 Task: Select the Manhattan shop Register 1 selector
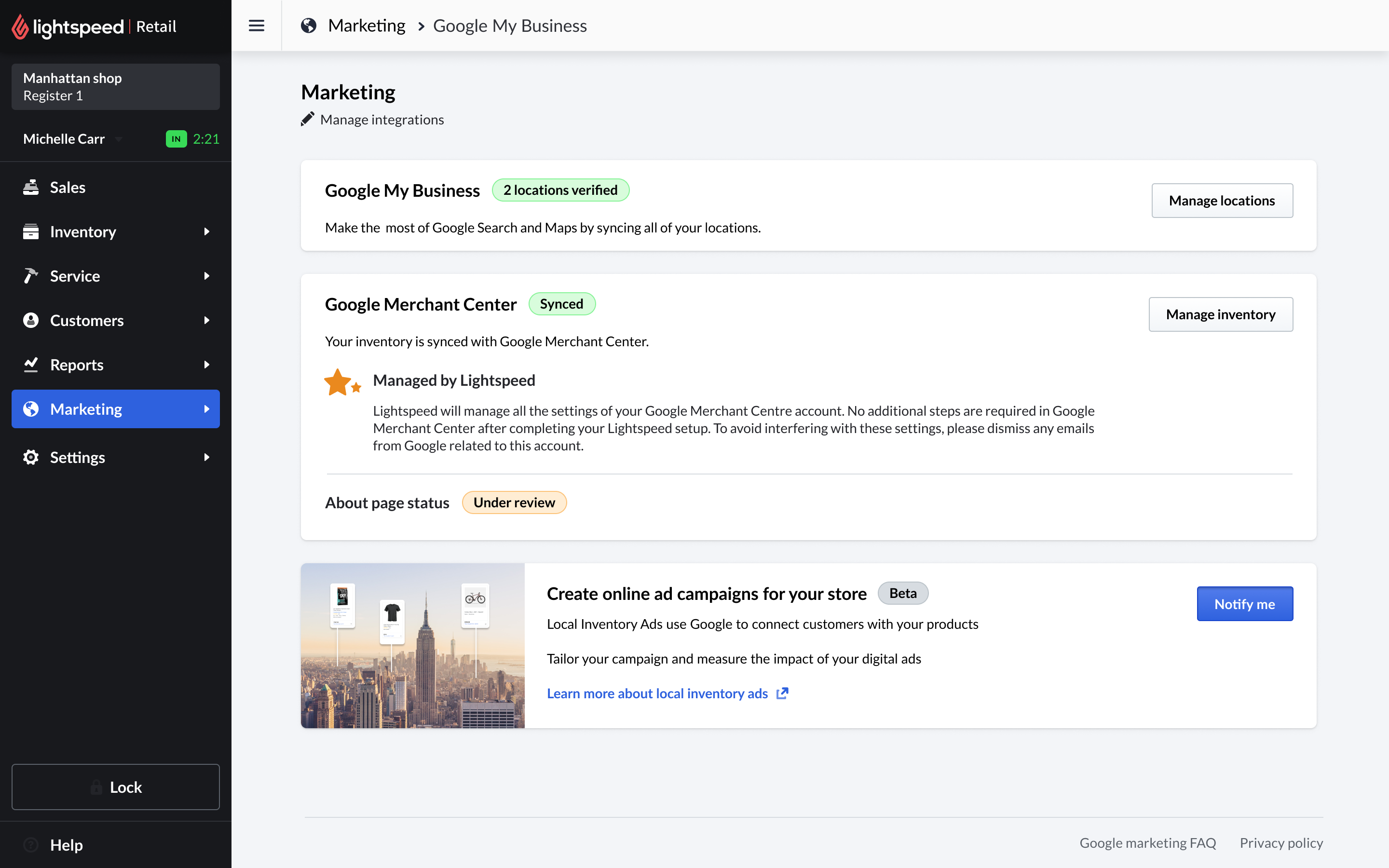tap(115, 87)
